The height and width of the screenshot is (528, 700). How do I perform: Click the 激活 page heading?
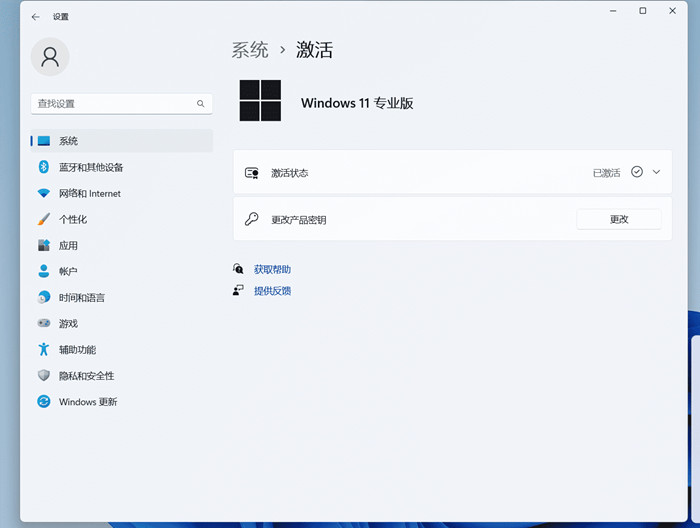pos(314,50)
